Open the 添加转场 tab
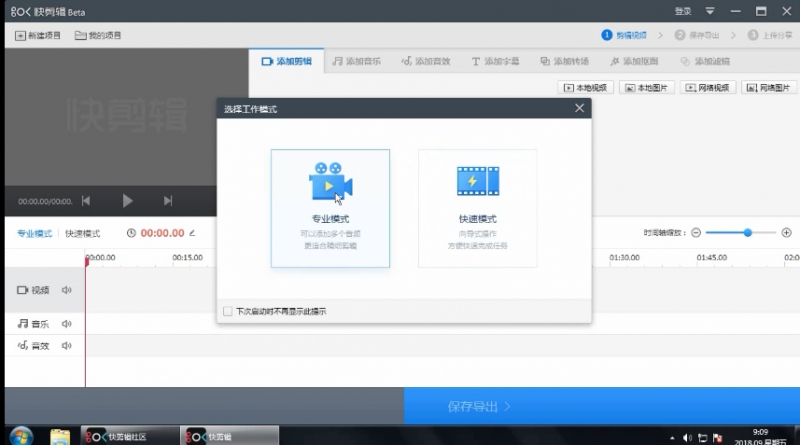Viewport: 800px width, 445px height. (x=565, y=61)
